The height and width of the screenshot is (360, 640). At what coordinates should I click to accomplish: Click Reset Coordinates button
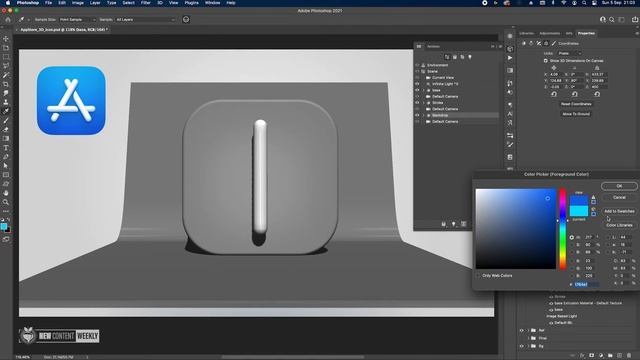click(576, 104)
